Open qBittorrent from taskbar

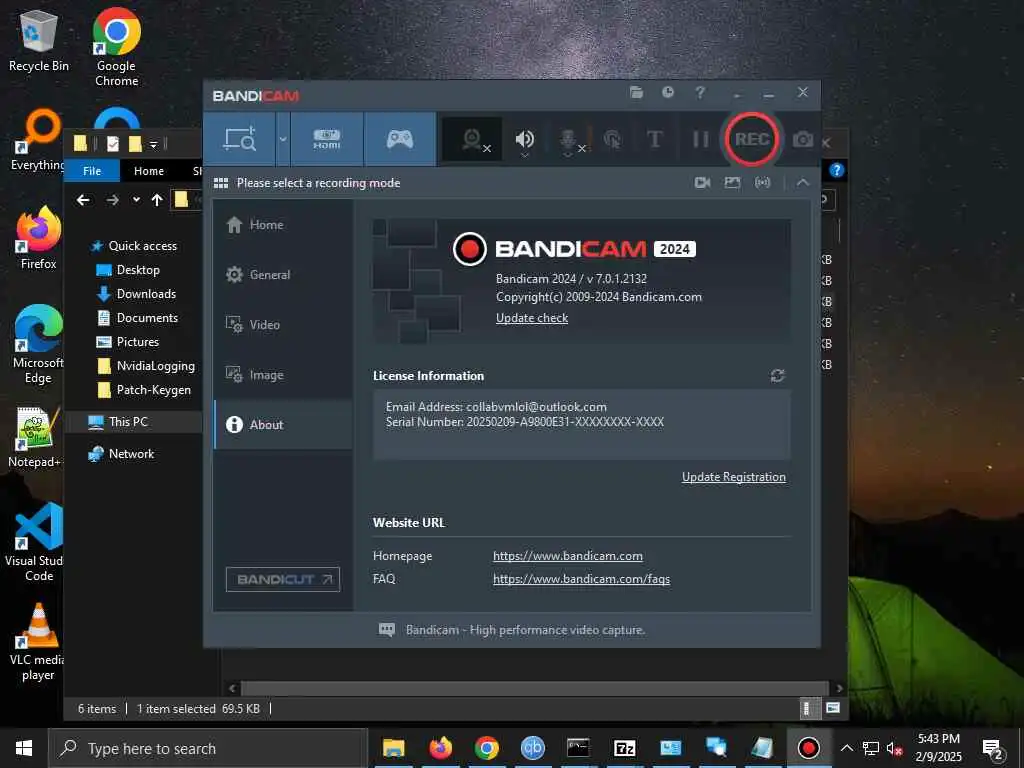point(532,748)
